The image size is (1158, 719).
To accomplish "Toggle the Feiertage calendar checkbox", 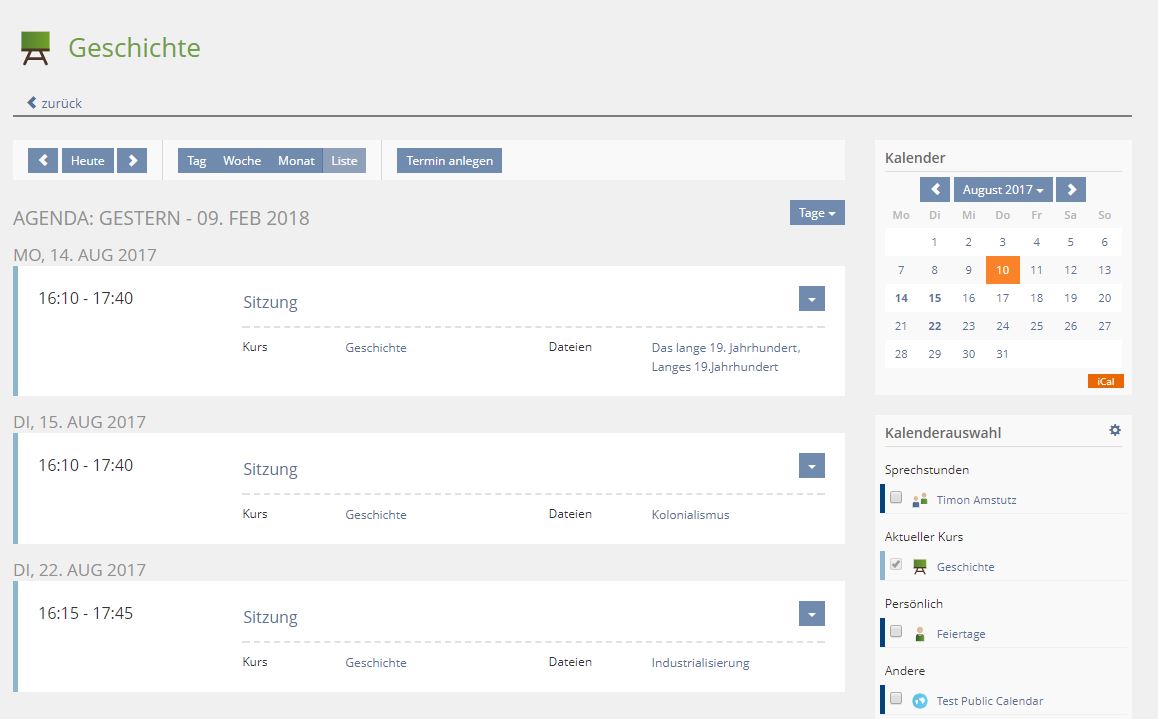I will [896, 632].
